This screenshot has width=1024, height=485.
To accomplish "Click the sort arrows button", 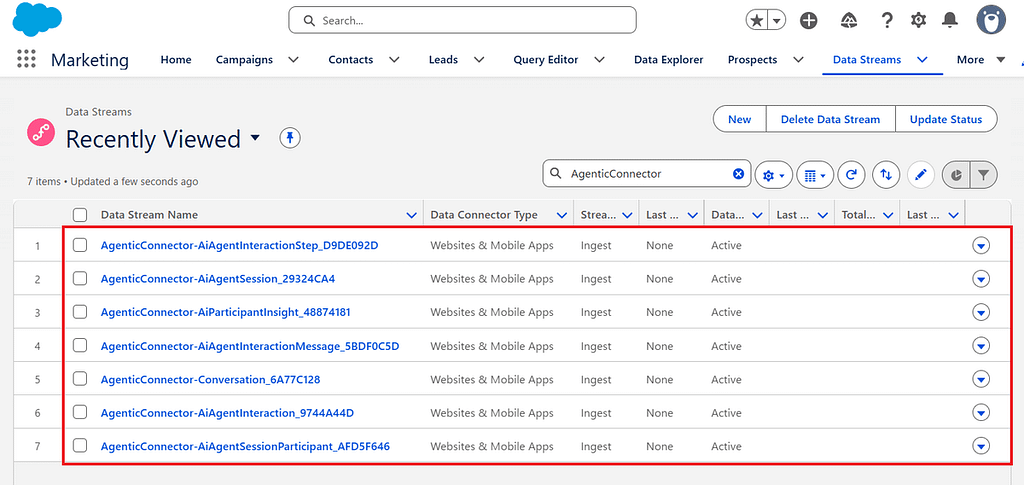I will coord(886,175).
